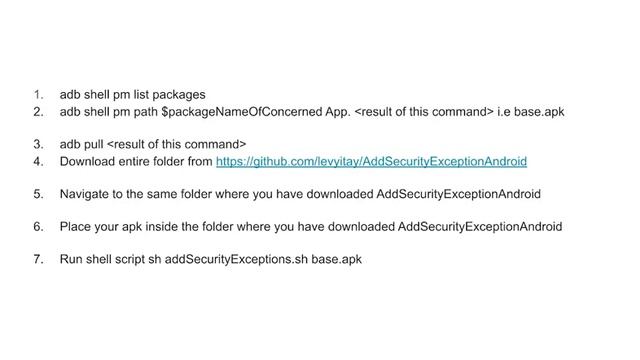Click 'base.apk' at end of step 7
The width and height of the screenshot is (640, 360).
click(337, 259)
